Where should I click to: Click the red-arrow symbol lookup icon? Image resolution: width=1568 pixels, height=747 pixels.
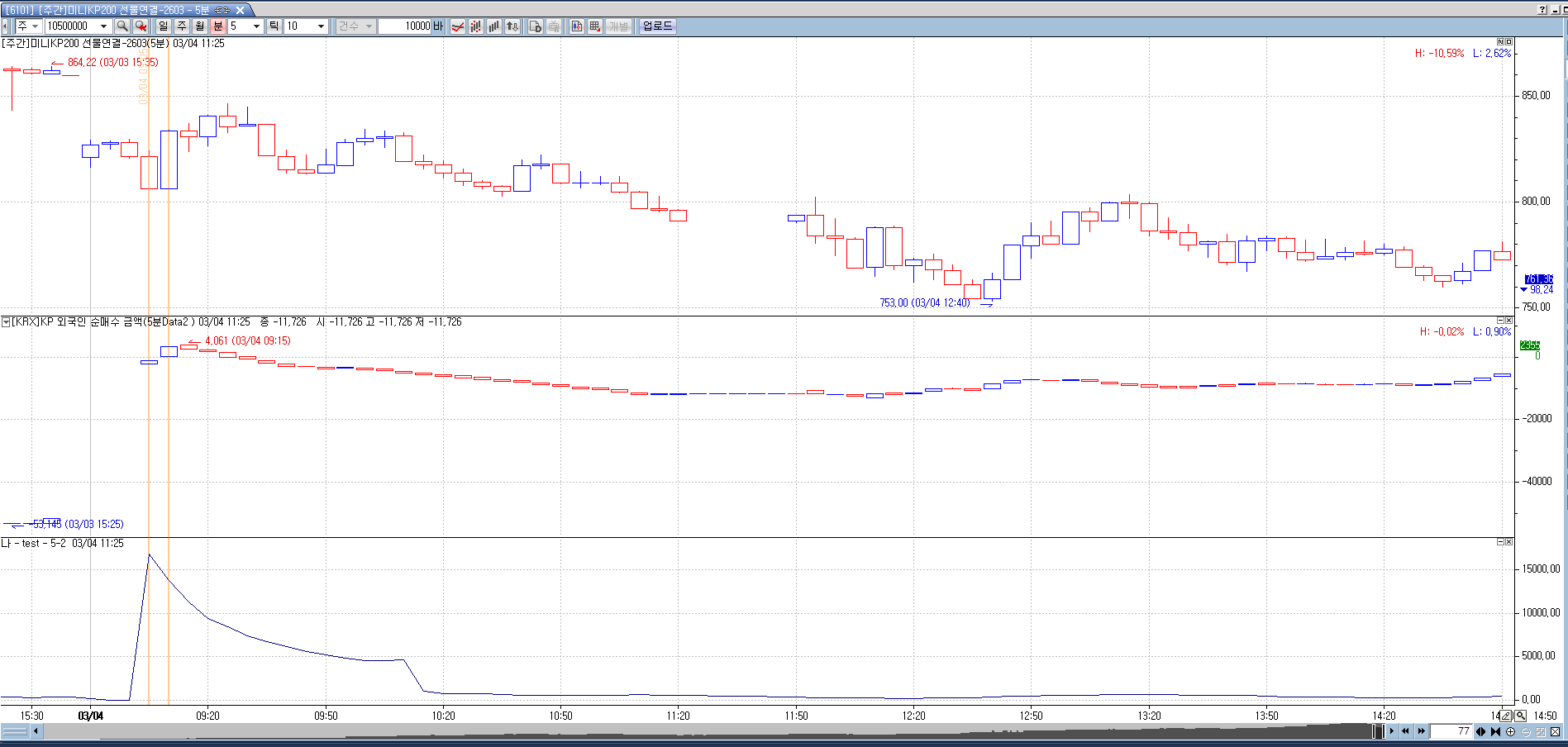[x=141, y=26]
